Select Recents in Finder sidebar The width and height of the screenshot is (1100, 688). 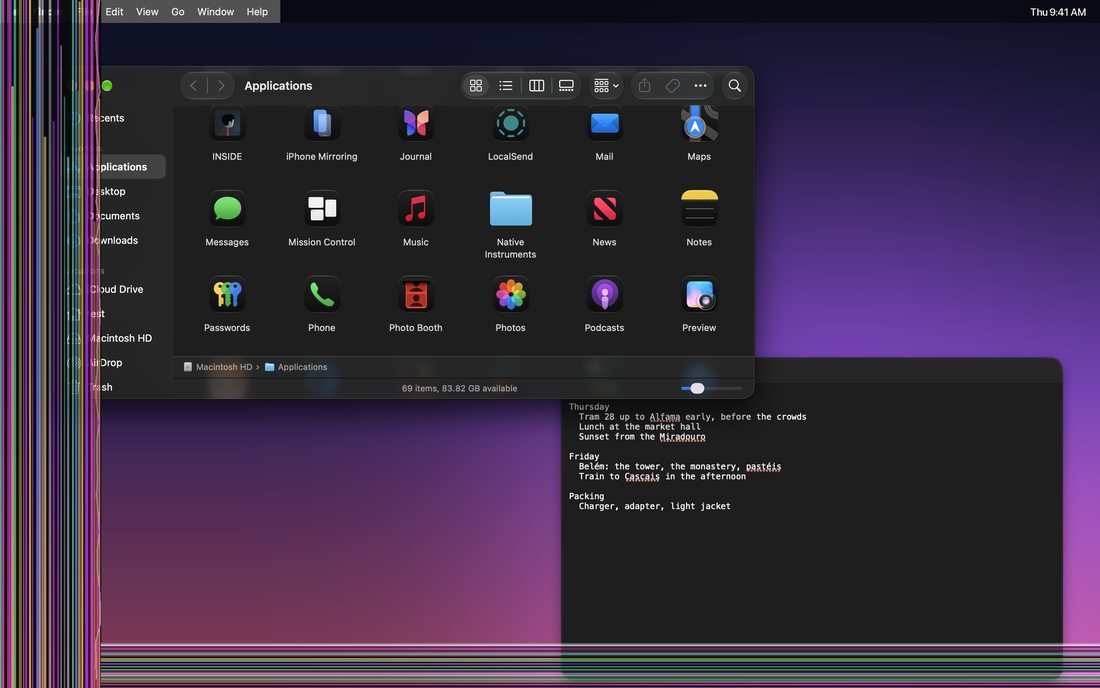[x=114, y=118]
